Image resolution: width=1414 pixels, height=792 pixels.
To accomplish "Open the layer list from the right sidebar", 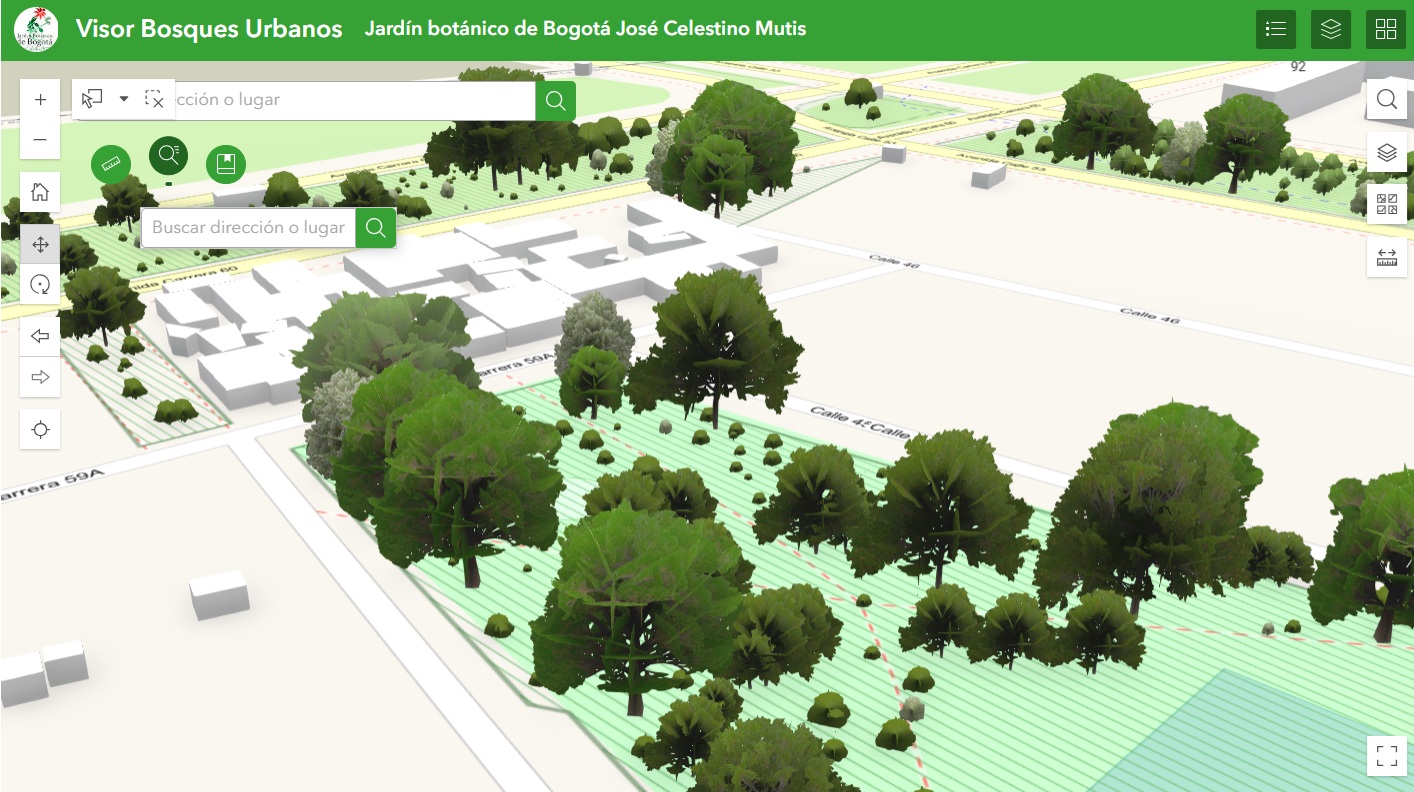I will (x=1387, y=152).
